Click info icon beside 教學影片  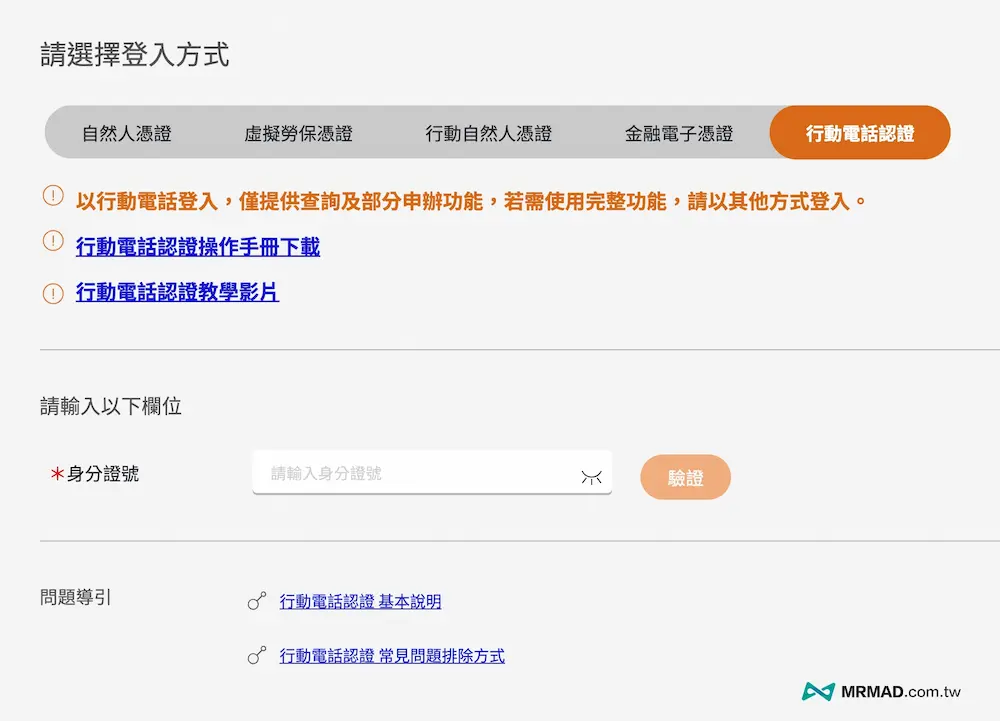[x=53, y=293]
